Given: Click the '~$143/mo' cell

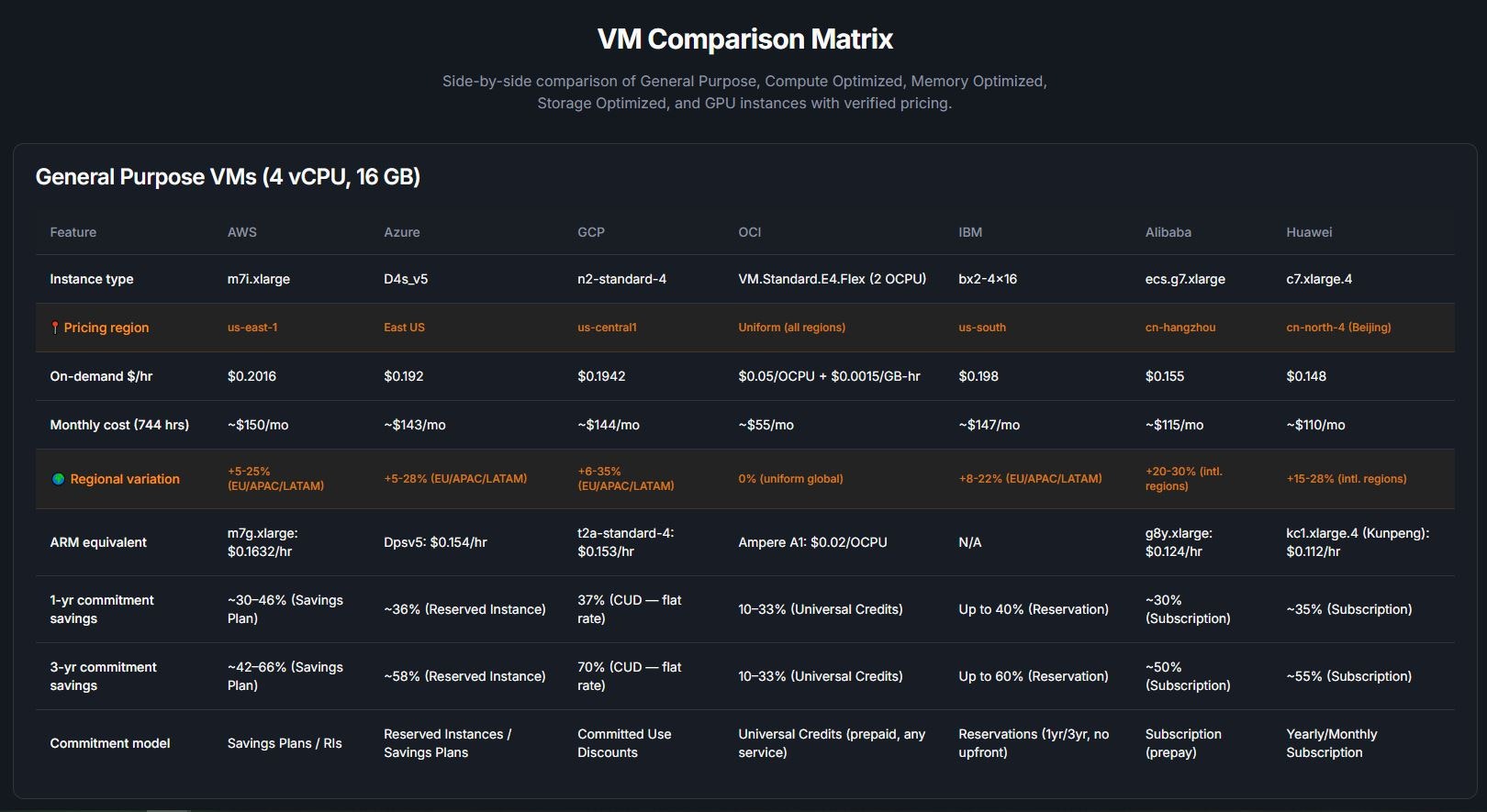Looking at the screenshot, I should (415, 425).
